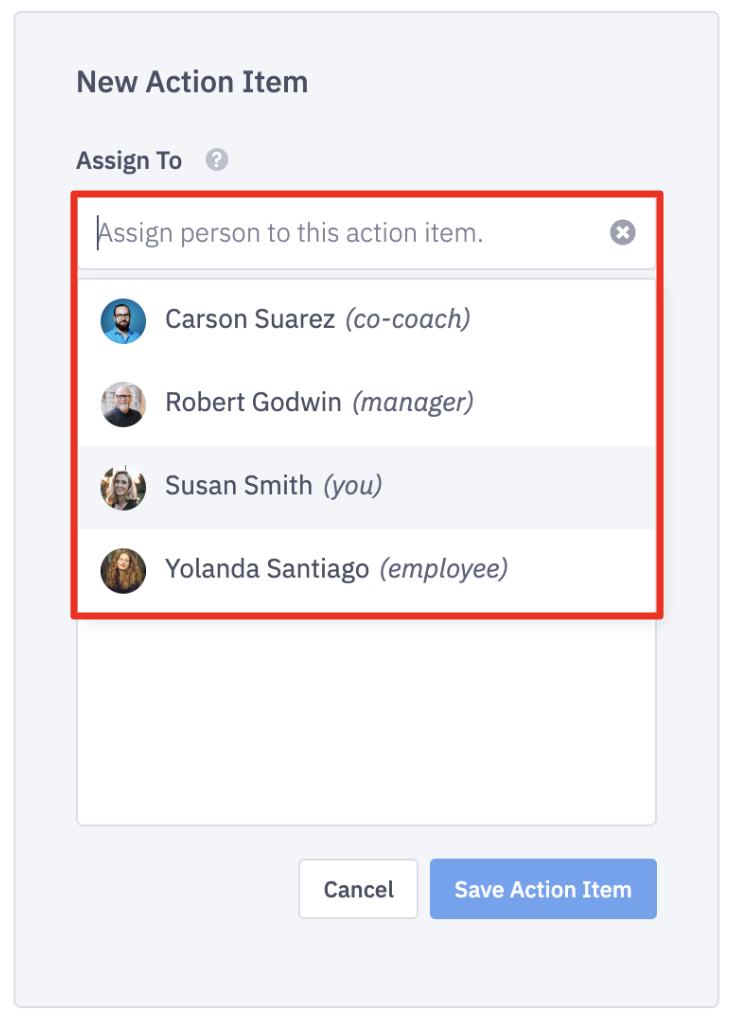
Task: Click Susan Smith's avatar photo
Action: click(x=123, y=487)
